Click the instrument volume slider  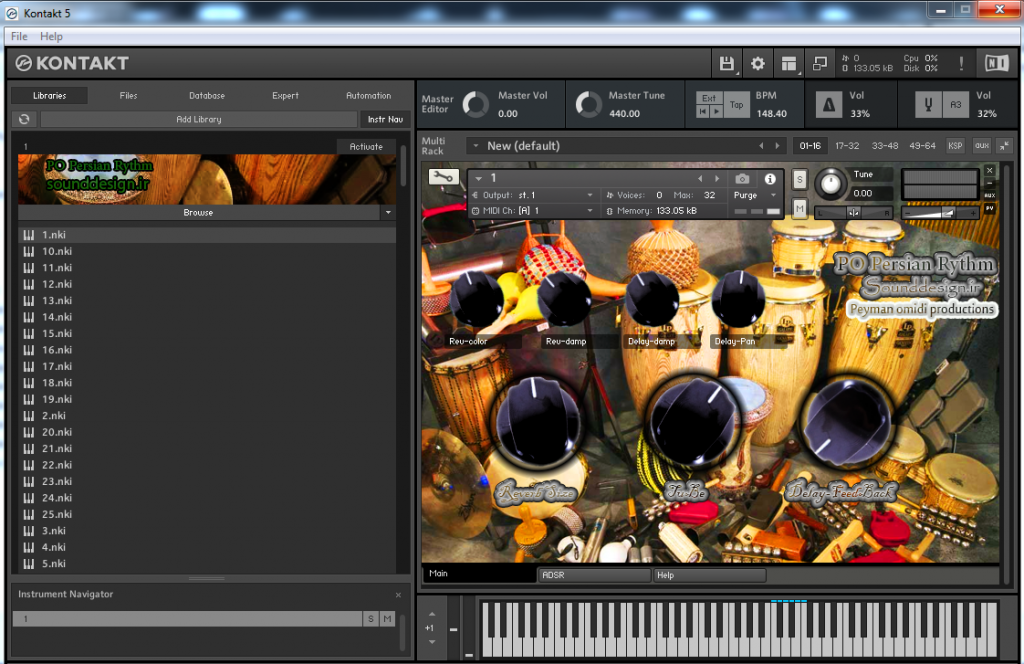click(940, 213)
